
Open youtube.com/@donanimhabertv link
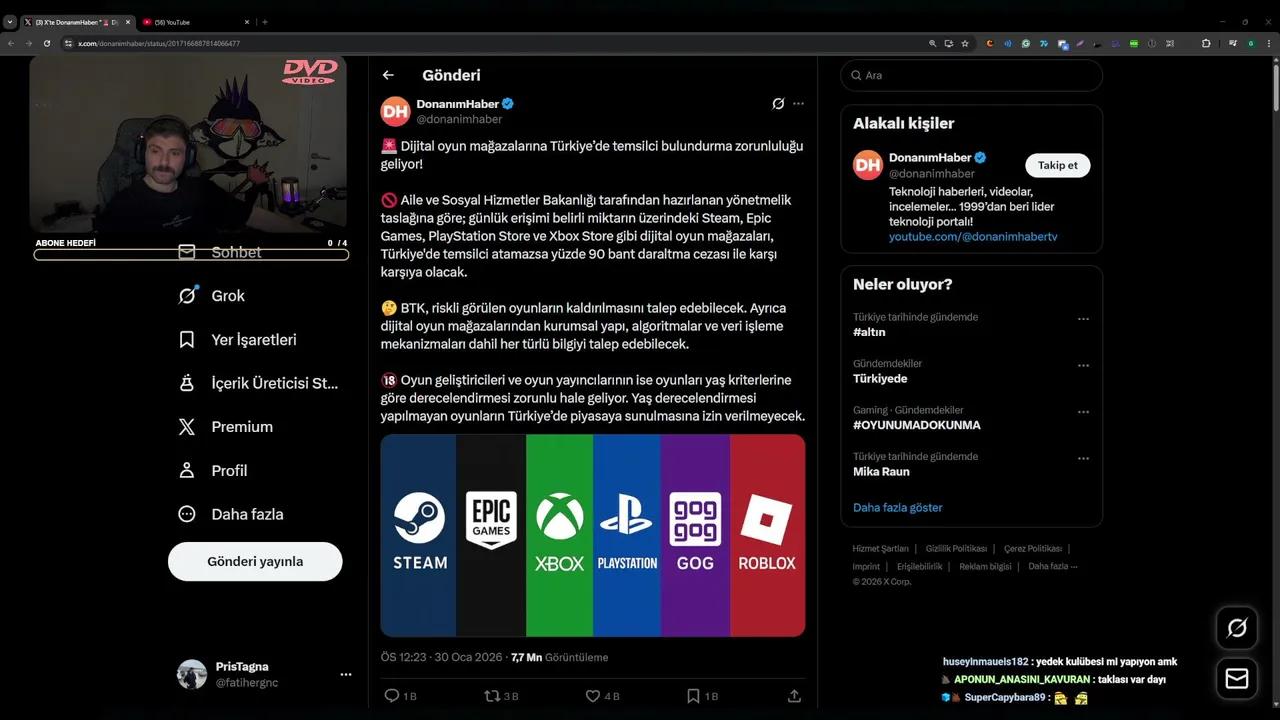pyautogui.click(x=973, y=237)
